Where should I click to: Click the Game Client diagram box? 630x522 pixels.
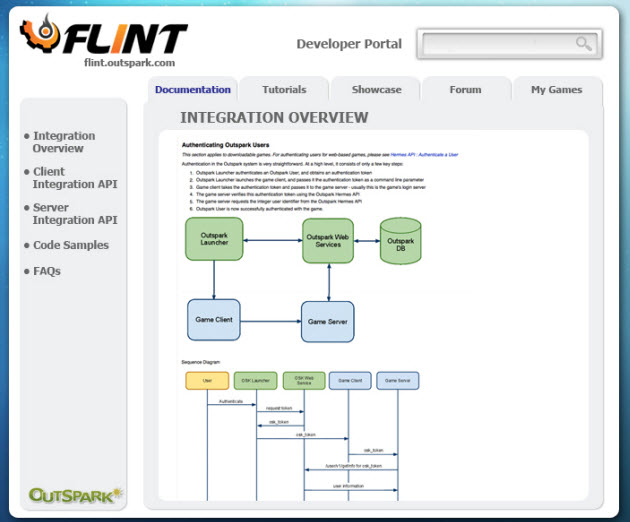click(214, 319)
